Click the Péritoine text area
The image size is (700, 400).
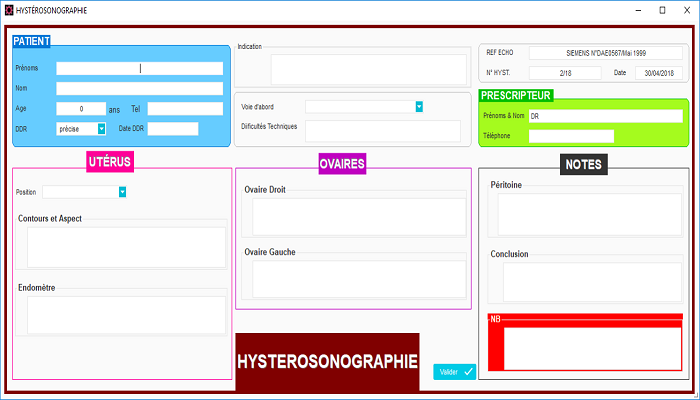click(x=590, y=213)
